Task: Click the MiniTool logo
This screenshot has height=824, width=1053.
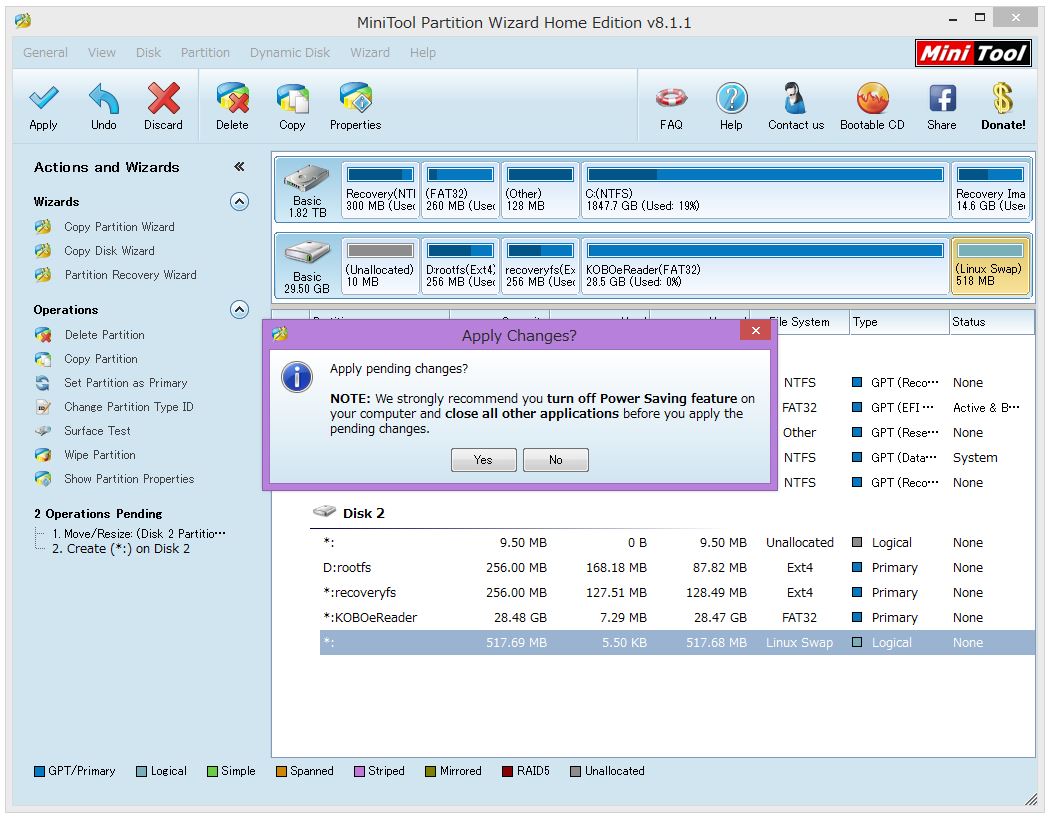Action: (973, 52)
